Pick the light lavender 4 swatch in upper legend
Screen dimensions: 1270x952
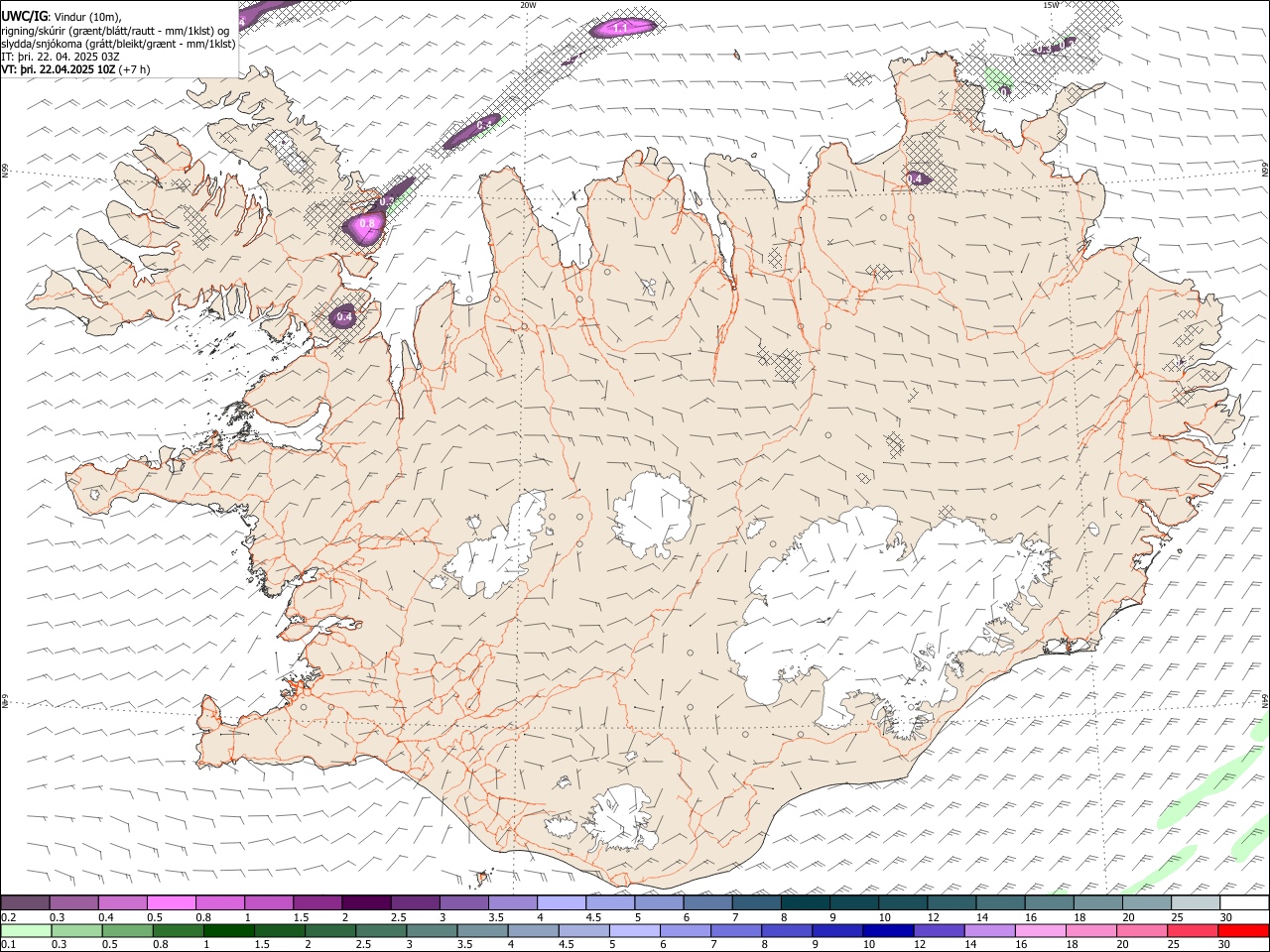pos(562,902)
